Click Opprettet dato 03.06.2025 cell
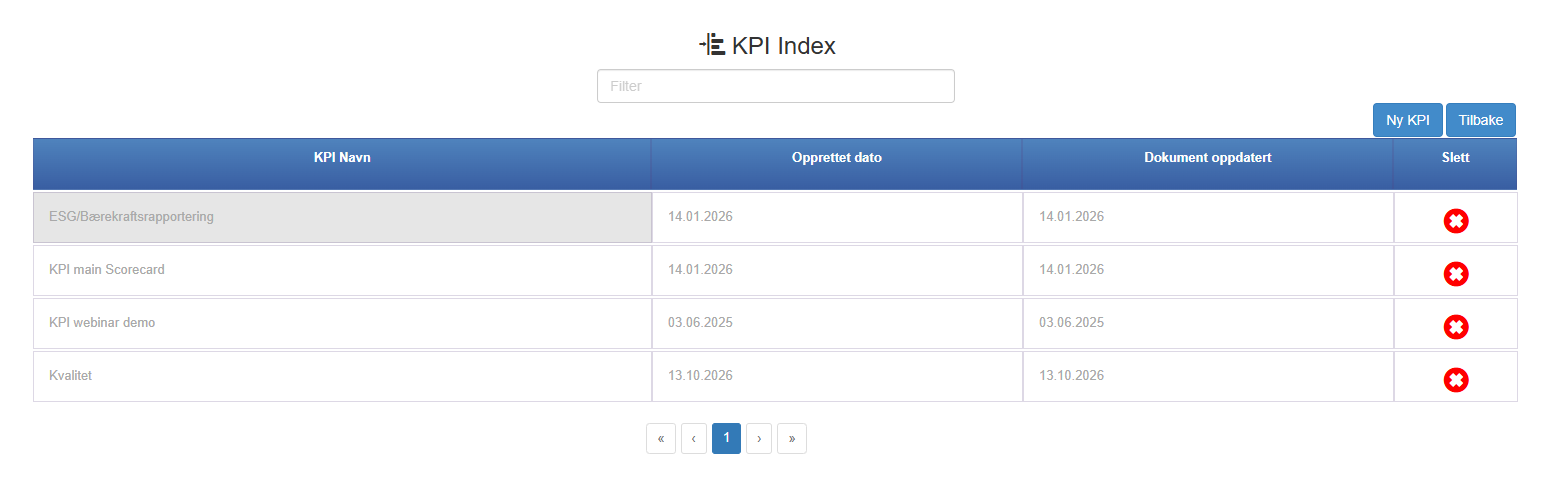1547x489 pixels. pyautogui.click(x=837, y=323)
